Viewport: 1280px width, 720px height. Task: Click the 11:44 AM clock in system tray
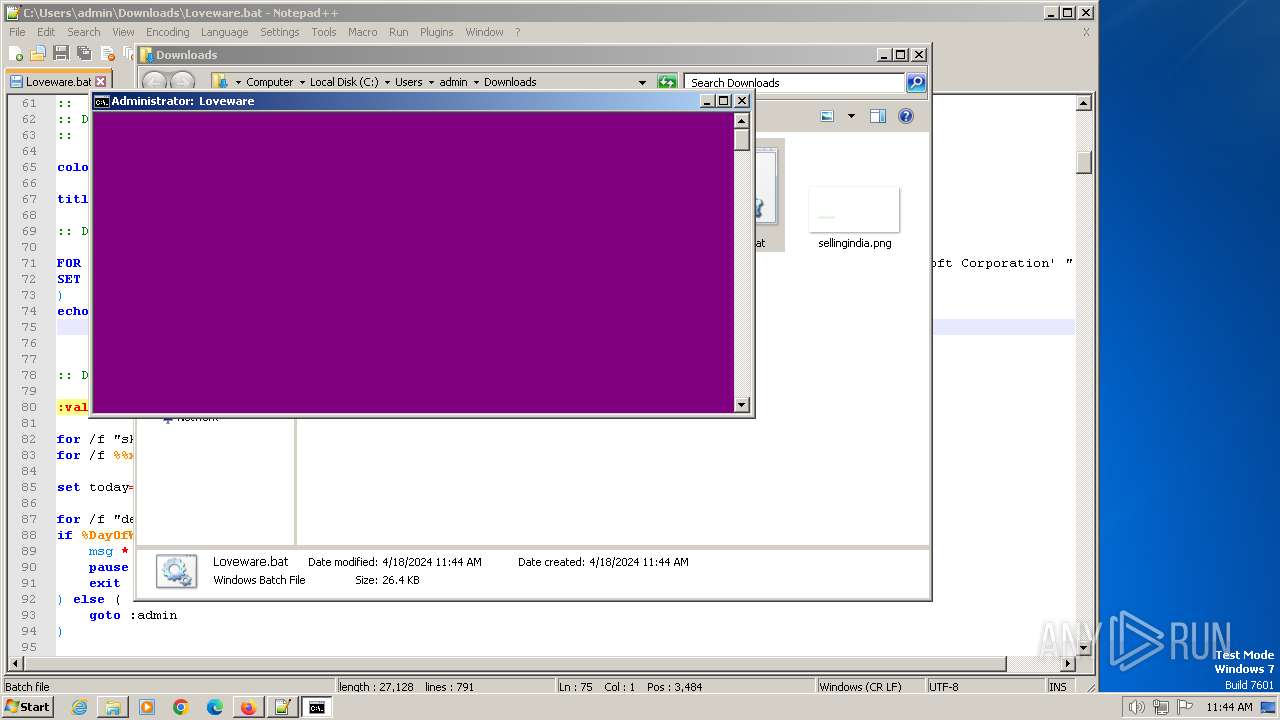tap(1229, 707)
